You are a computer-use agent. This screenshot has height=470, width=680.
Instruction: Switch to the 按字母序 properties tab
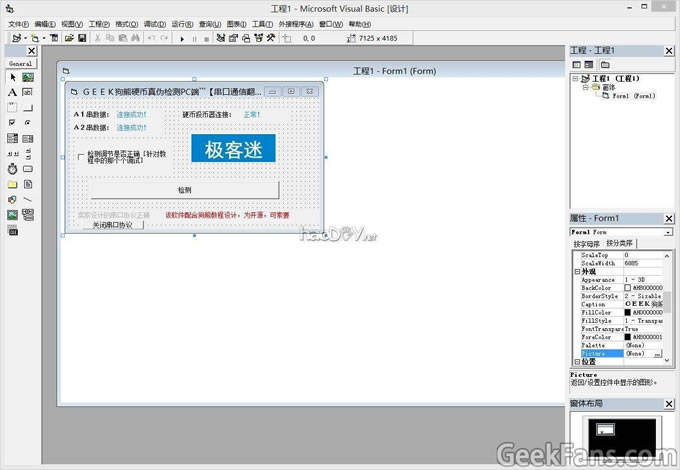[x=587, y=244]
